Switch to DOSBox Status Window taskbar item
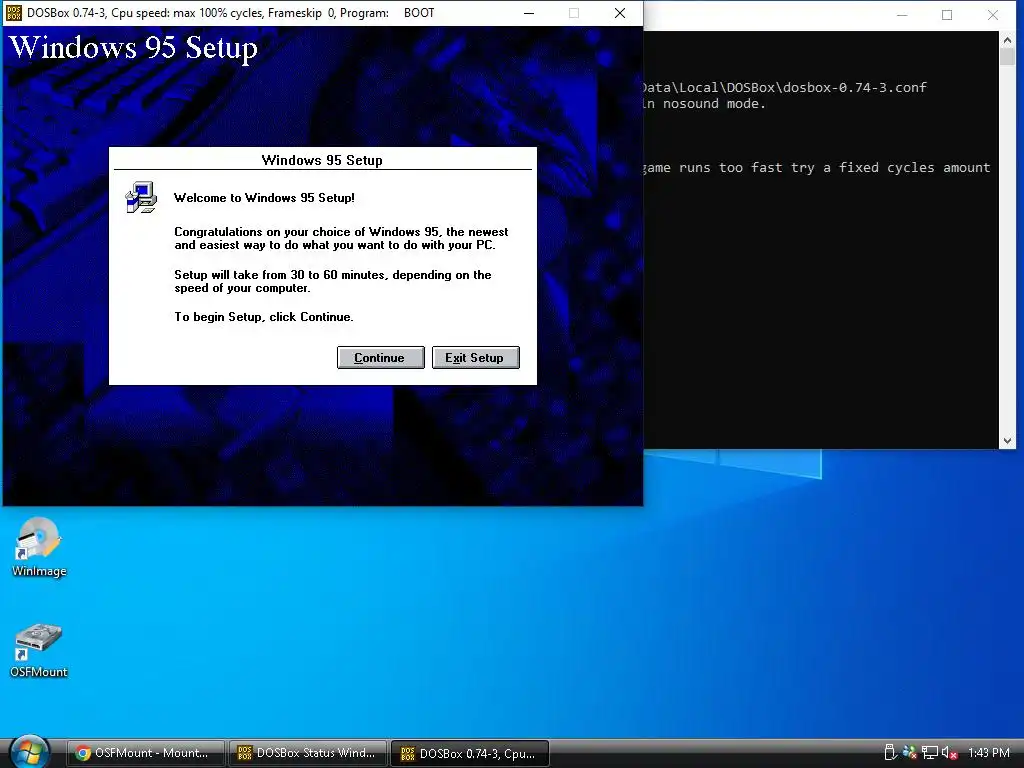 coord(308,753)
